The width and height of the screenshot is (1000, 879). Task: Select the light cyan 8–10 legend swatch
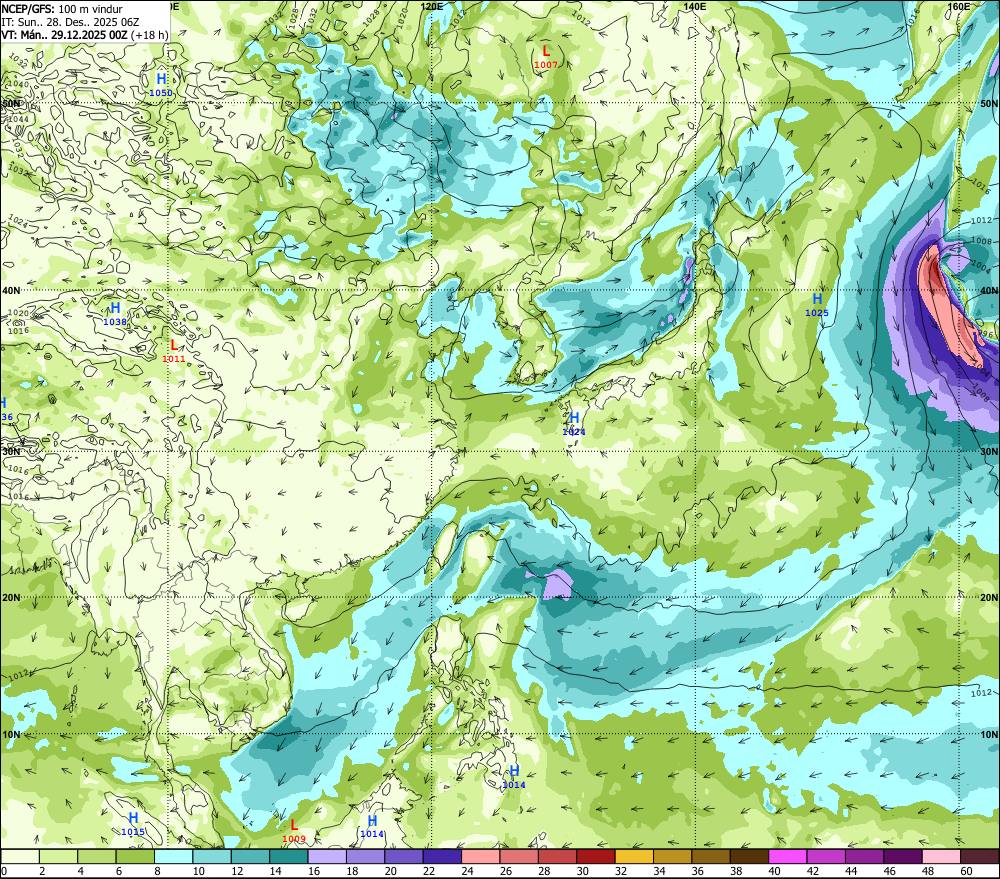tap(173, 857)
